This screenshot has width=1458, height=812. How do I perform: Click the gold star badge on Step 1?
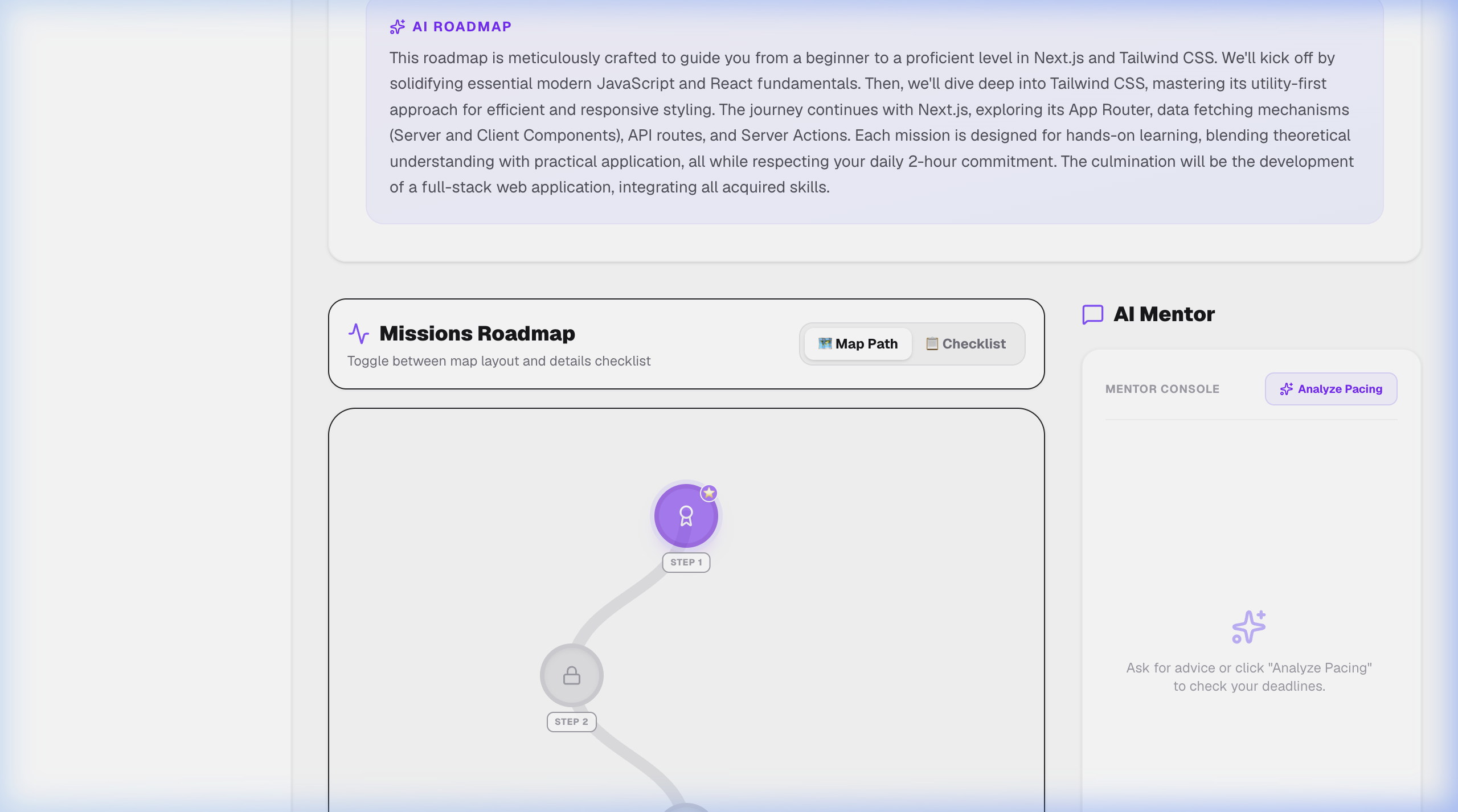[708, 493]
